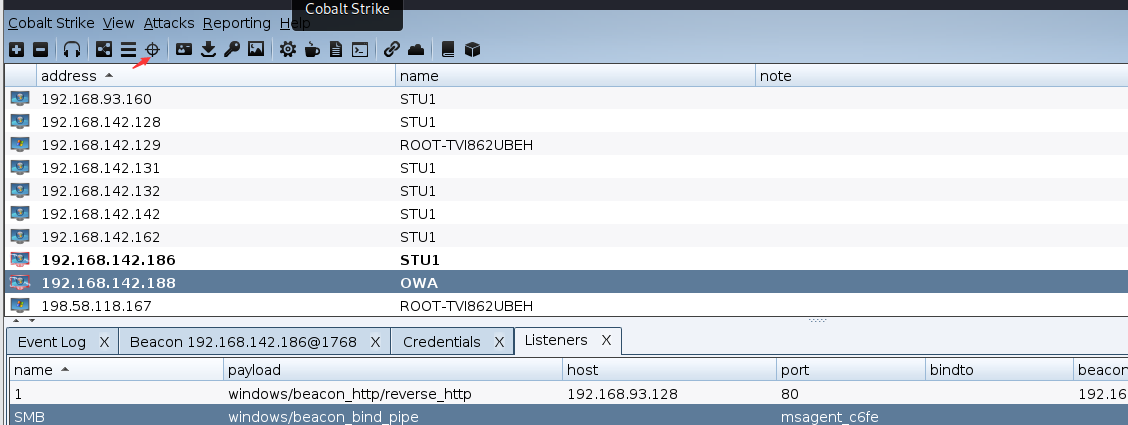The height and width of the screenshot is (425, 1128).
Task: Click the host icon beside 192.168.142.129
Action: (20, 145)
